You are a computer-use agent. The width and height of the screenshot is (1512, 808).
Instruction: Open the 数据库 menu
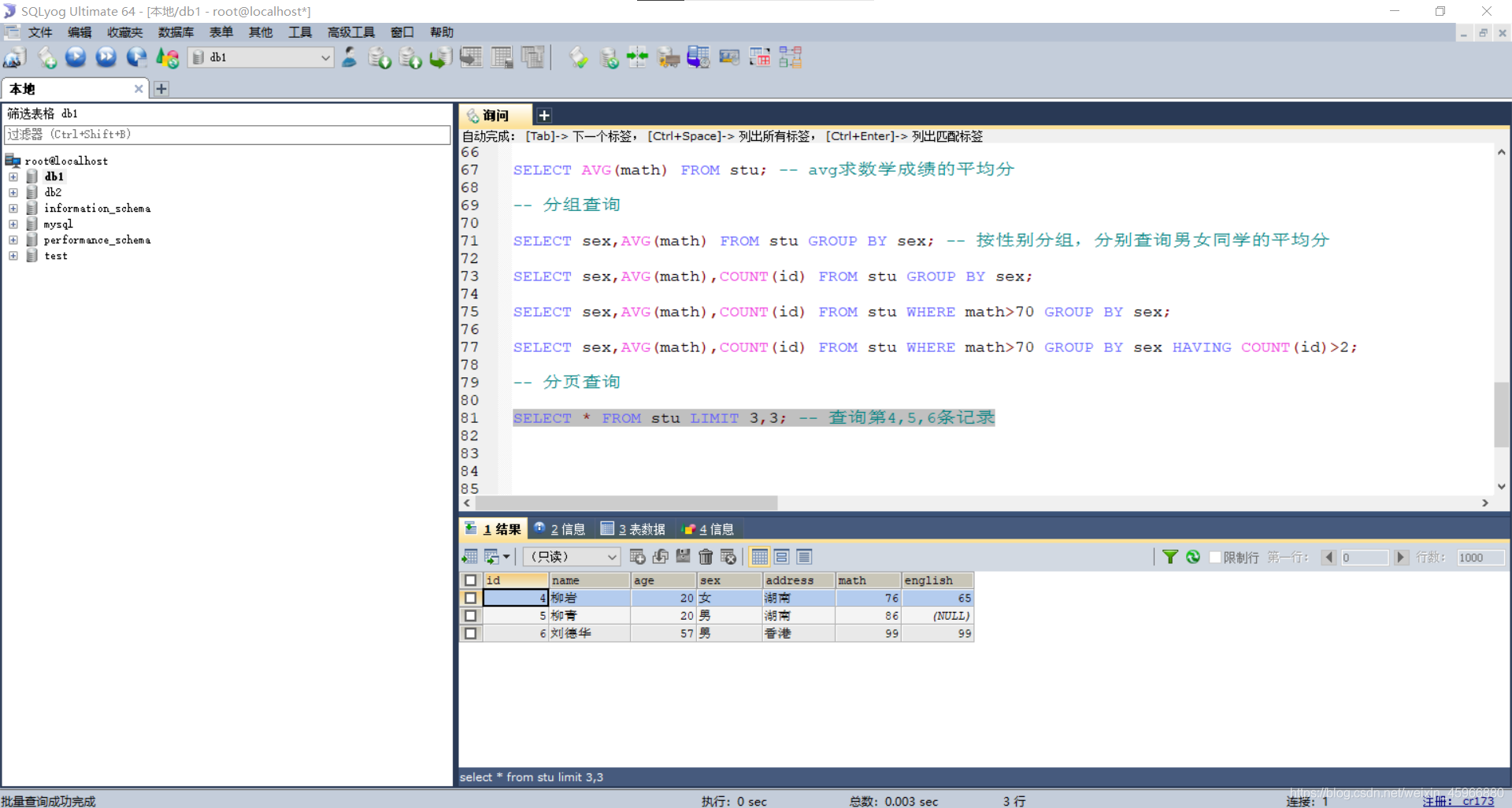pyautogui.click(x=176, y=32)
